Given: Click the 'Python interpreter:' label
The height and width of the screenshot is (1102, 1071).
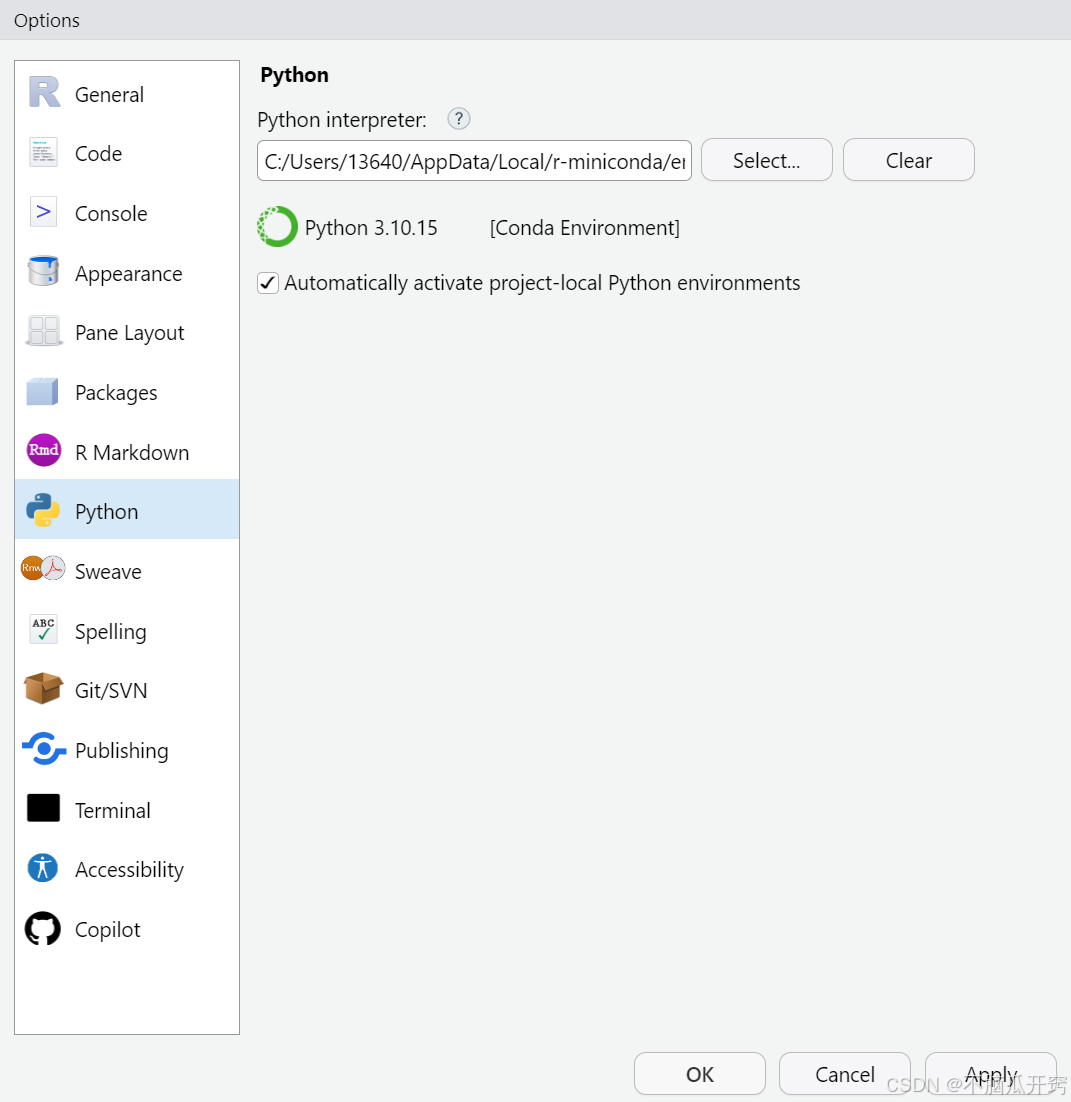Looking at the screenshot, I should 342,120.
